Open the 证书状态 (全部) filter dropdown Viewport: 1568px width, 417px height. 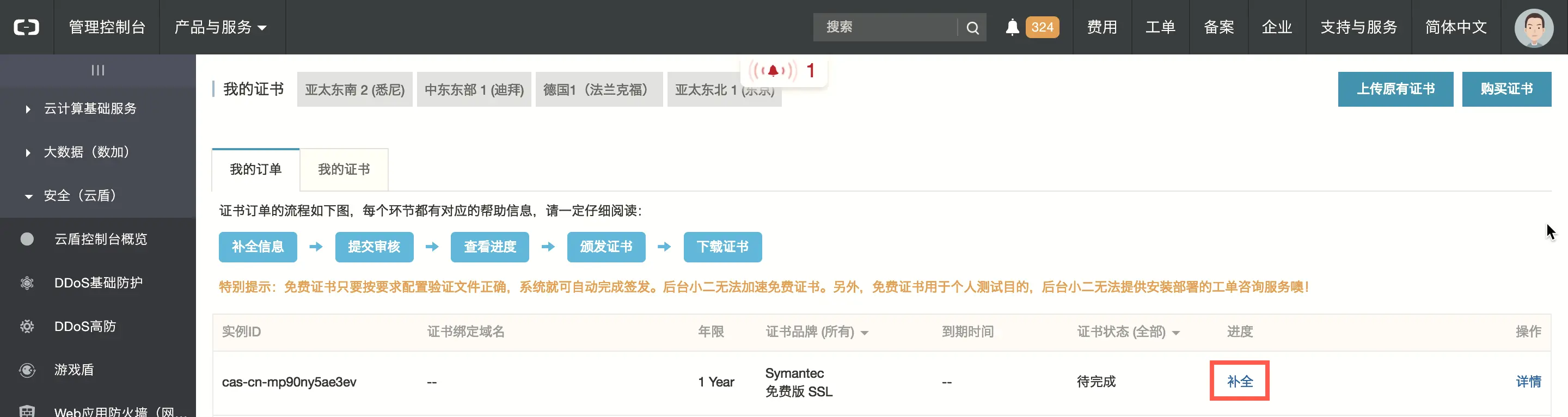1129,332
